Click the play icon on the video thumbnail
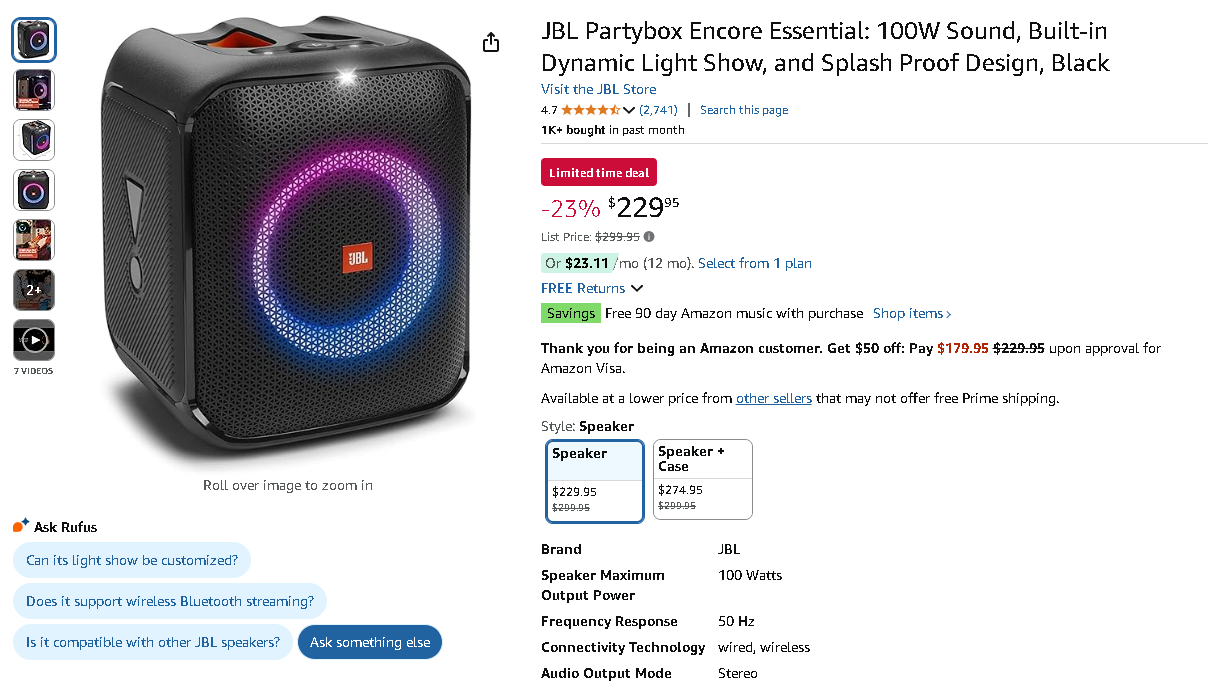Viewport: 1216px width, 686px height. (33, 340)
